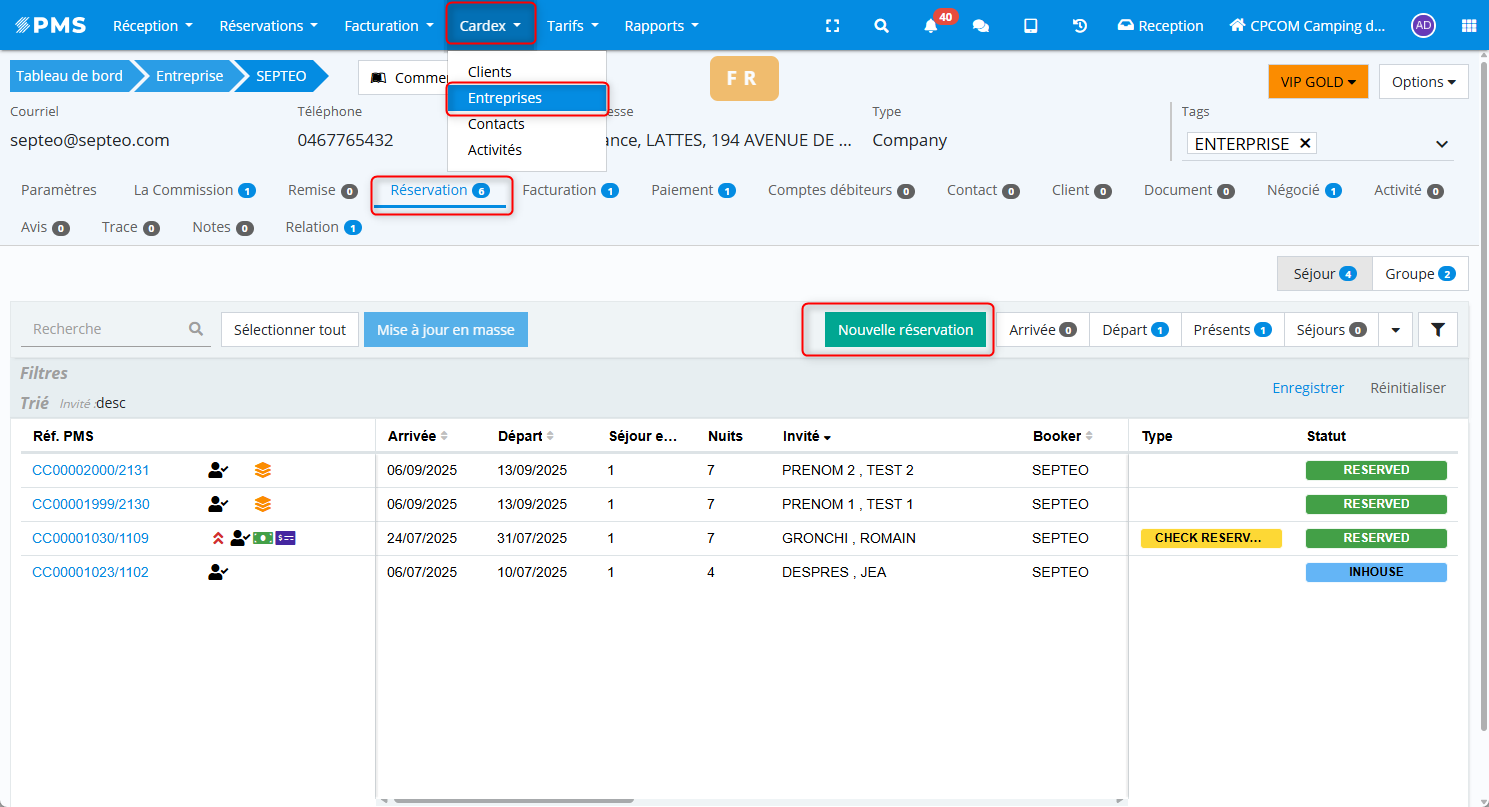Remove the ENTERPRISE tag
The image size is (1489, 807).
click(x=1304, y=144)
